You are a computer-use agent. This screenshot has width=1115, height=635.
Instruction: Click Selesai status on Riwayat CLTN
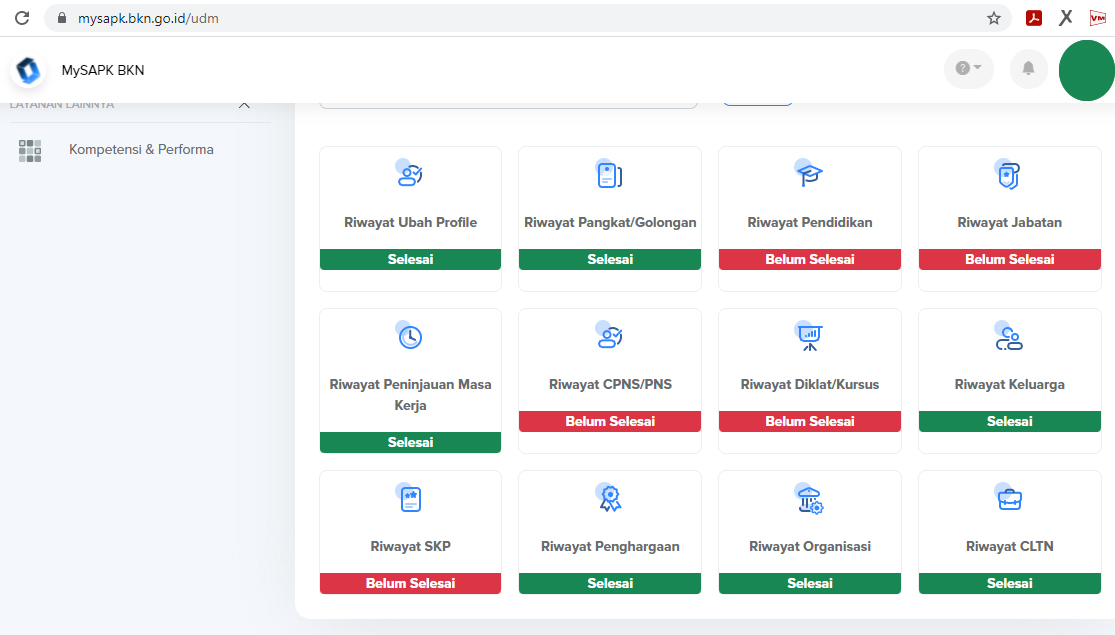click(x=1010, y=584)
